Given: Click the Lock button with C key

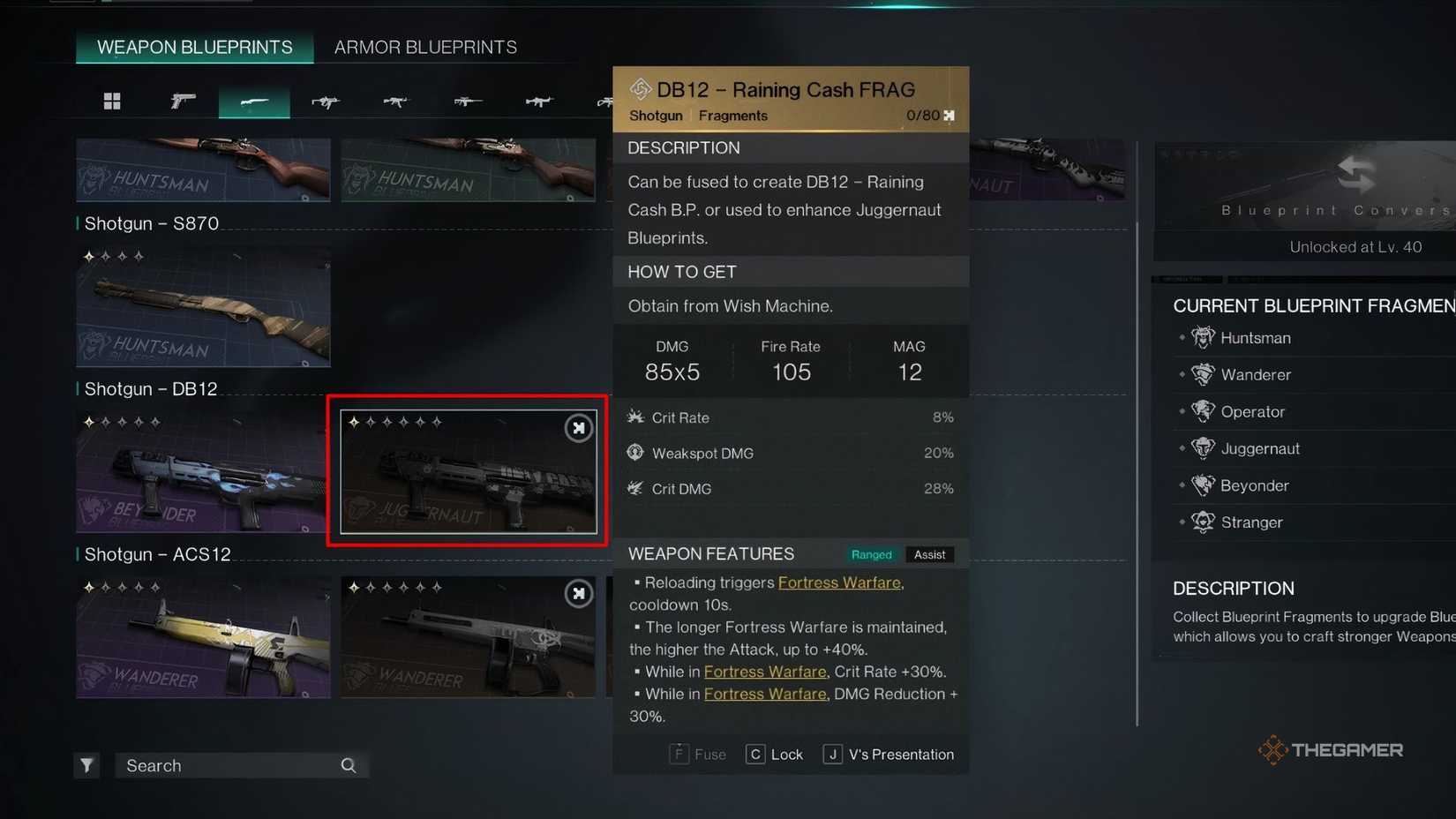Looking at the screenshot, I should 775,755.
